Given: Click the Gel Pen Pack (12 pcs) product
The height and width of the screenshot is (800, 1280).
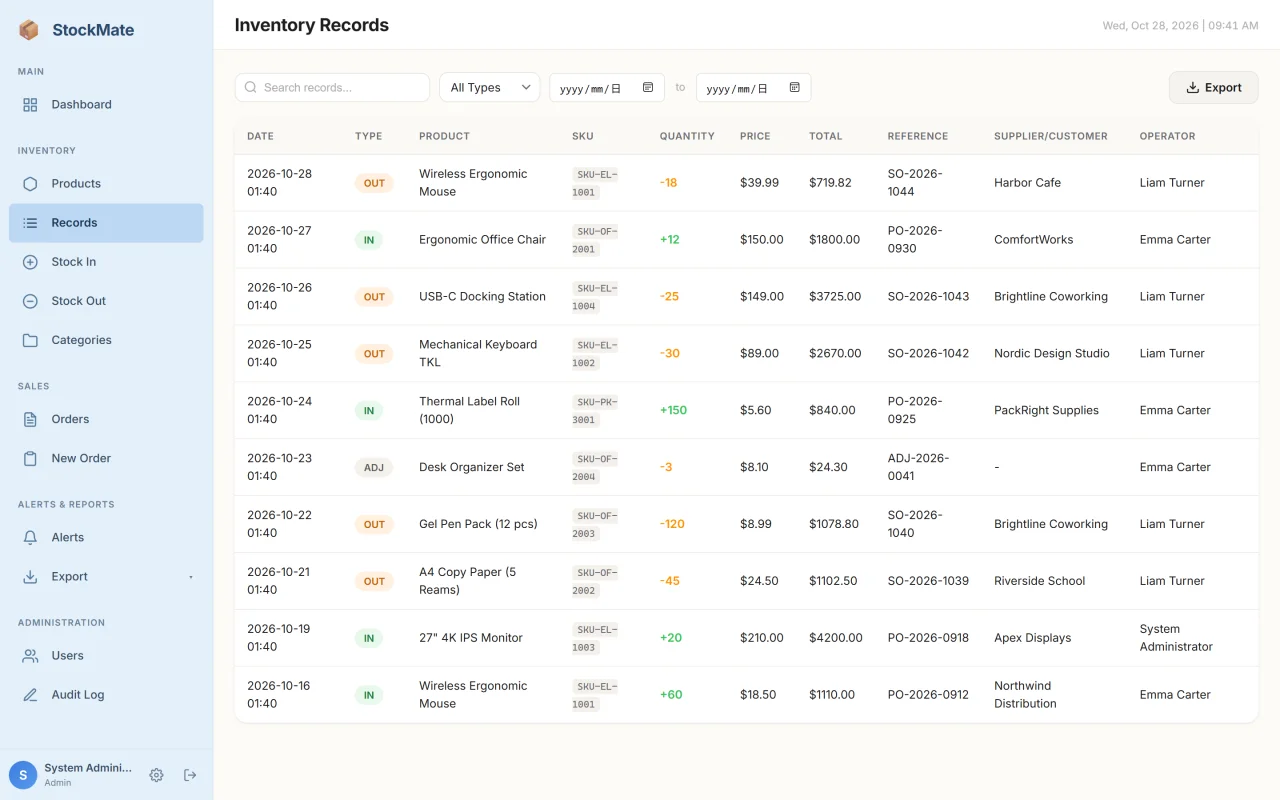Looking at the screenshot, I should [x=478, y=524].
